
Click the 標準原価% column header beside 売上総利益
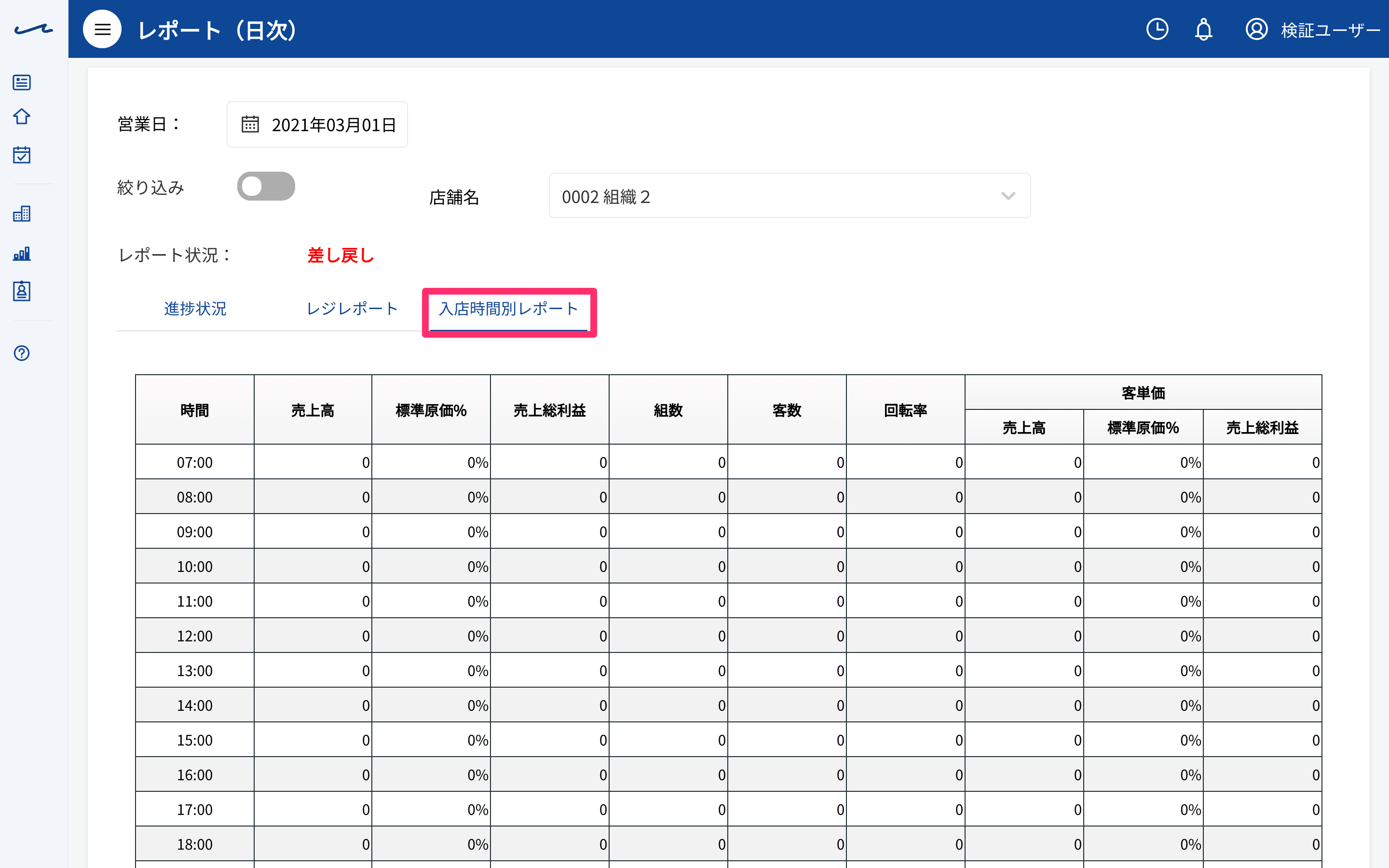click(x=431, y=410)
